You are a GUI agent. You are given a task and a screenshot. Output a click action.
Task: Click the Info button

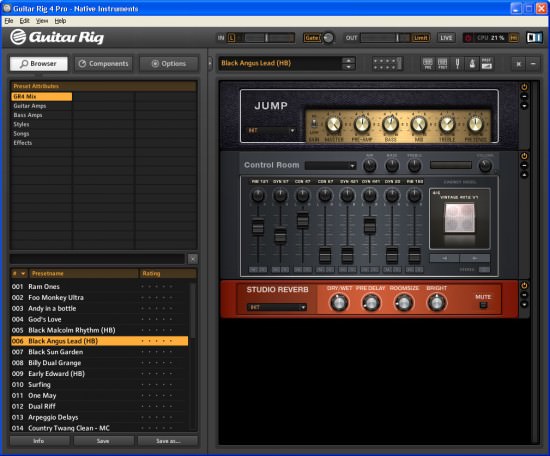coord(39,441)
